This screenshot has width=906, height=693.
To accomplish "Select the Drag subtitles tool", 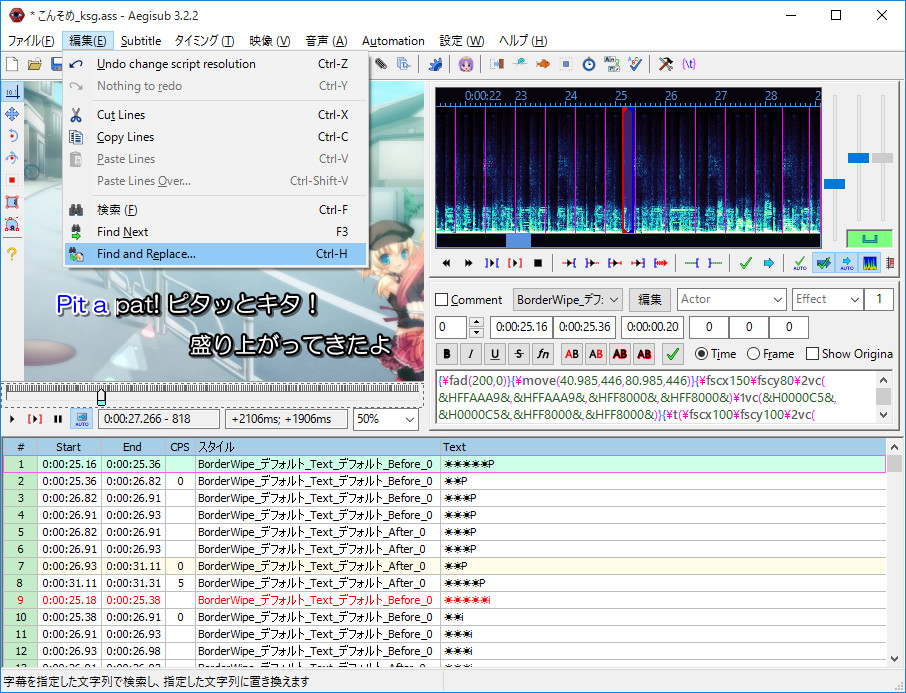I will (x=12, y=114).
